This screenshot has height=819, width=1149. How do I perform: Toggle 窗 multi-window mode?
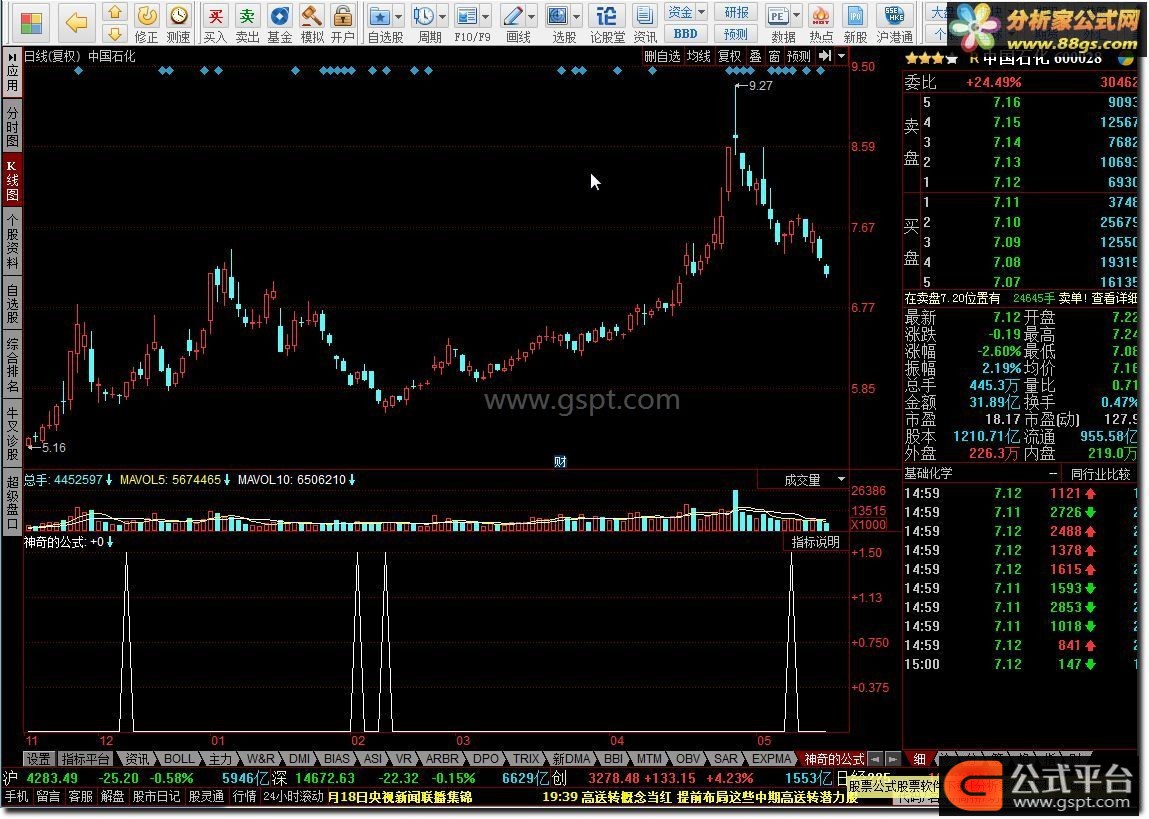coord(775,56)
